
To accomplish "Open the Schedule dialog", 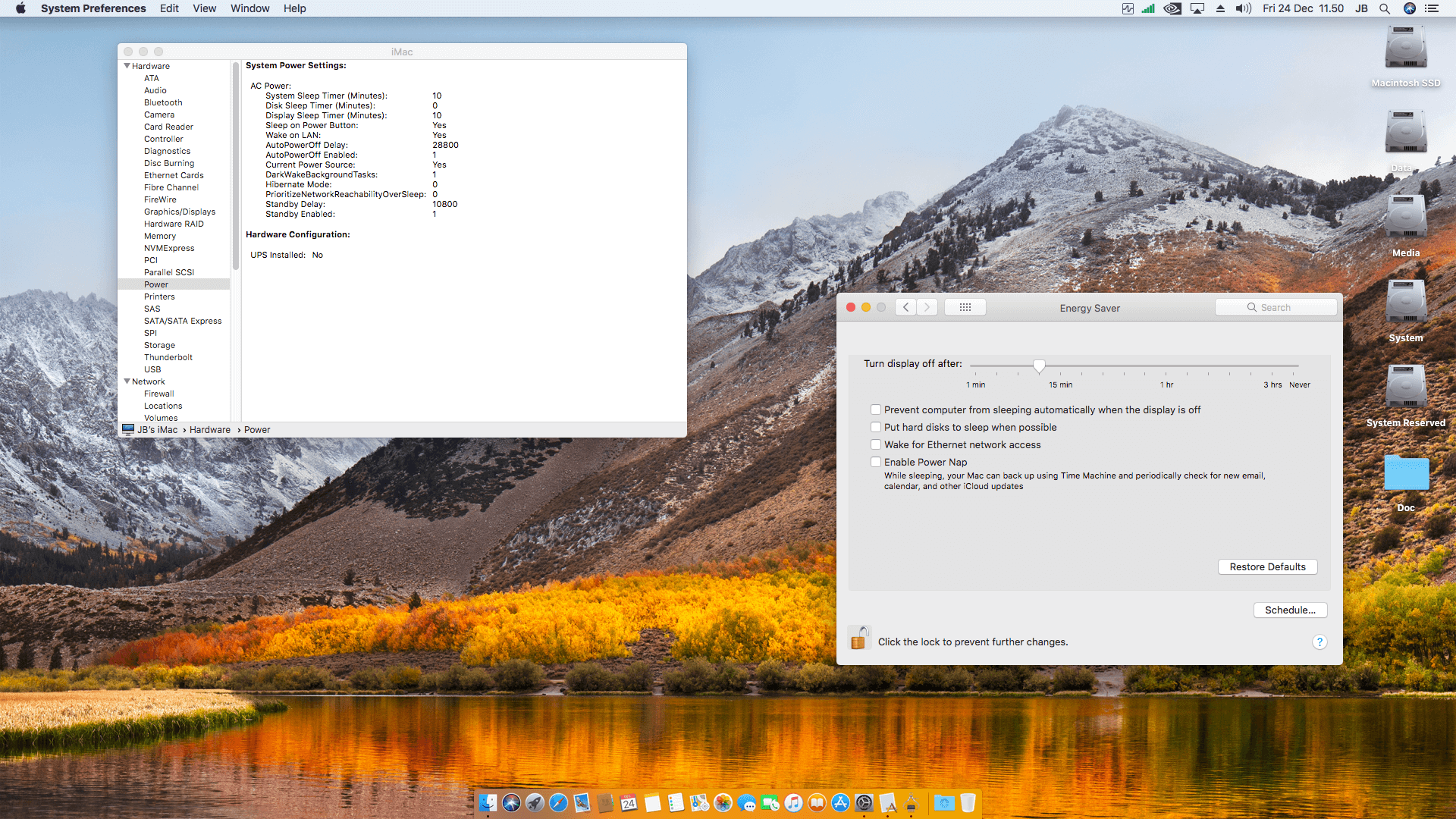I will 1289,610.
